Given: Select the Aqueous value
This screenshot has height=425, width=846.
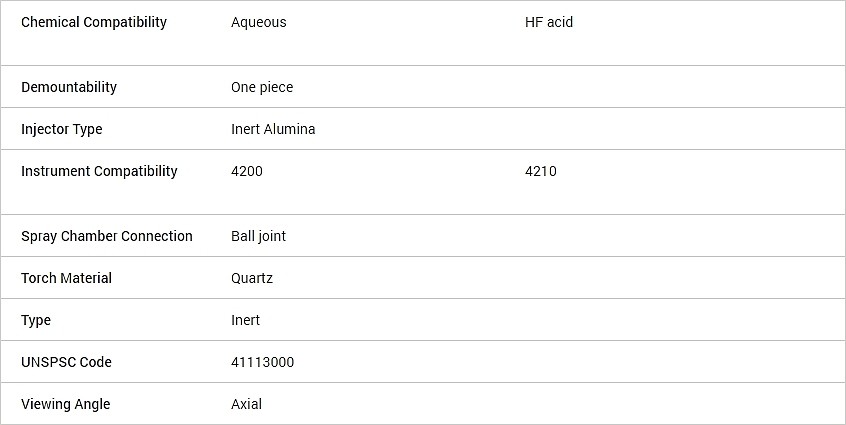Looking at the screenshot, I should click(x=258, y=23).
